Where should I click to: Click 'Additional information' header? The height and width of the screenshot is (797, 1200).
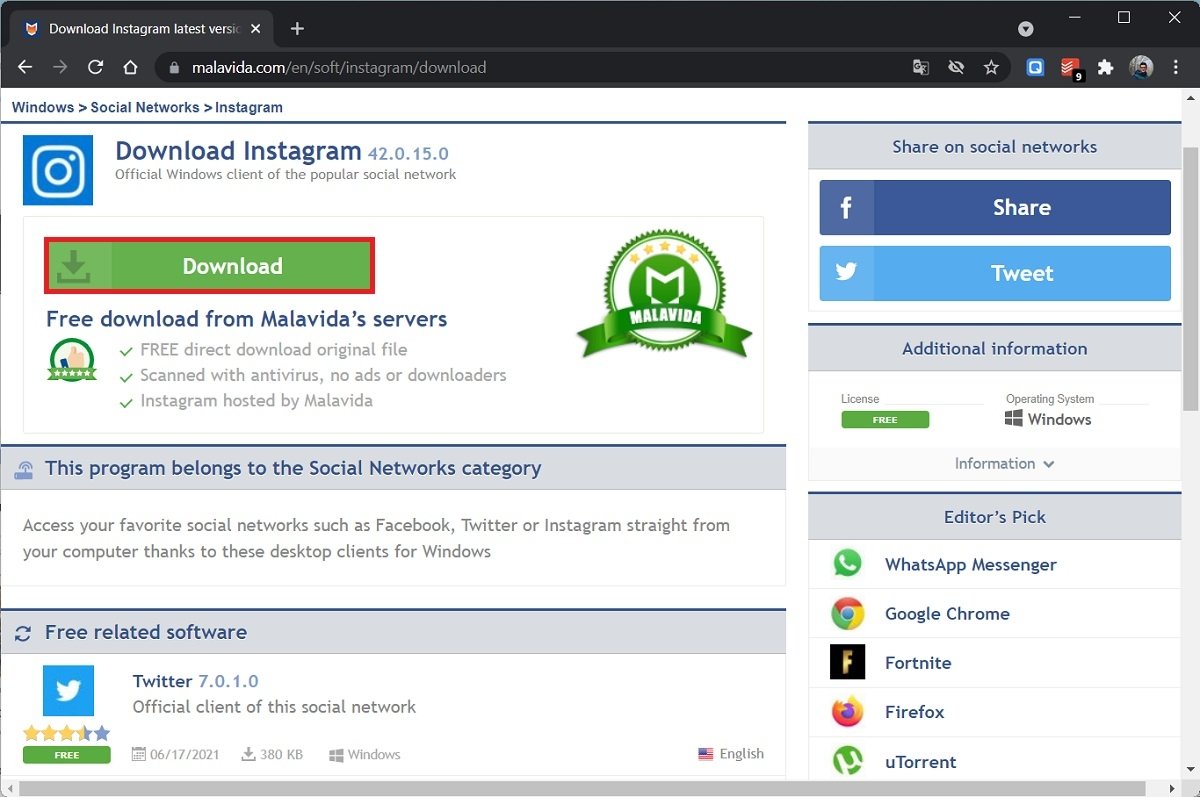pyautogui.click(x=995, y=349)
